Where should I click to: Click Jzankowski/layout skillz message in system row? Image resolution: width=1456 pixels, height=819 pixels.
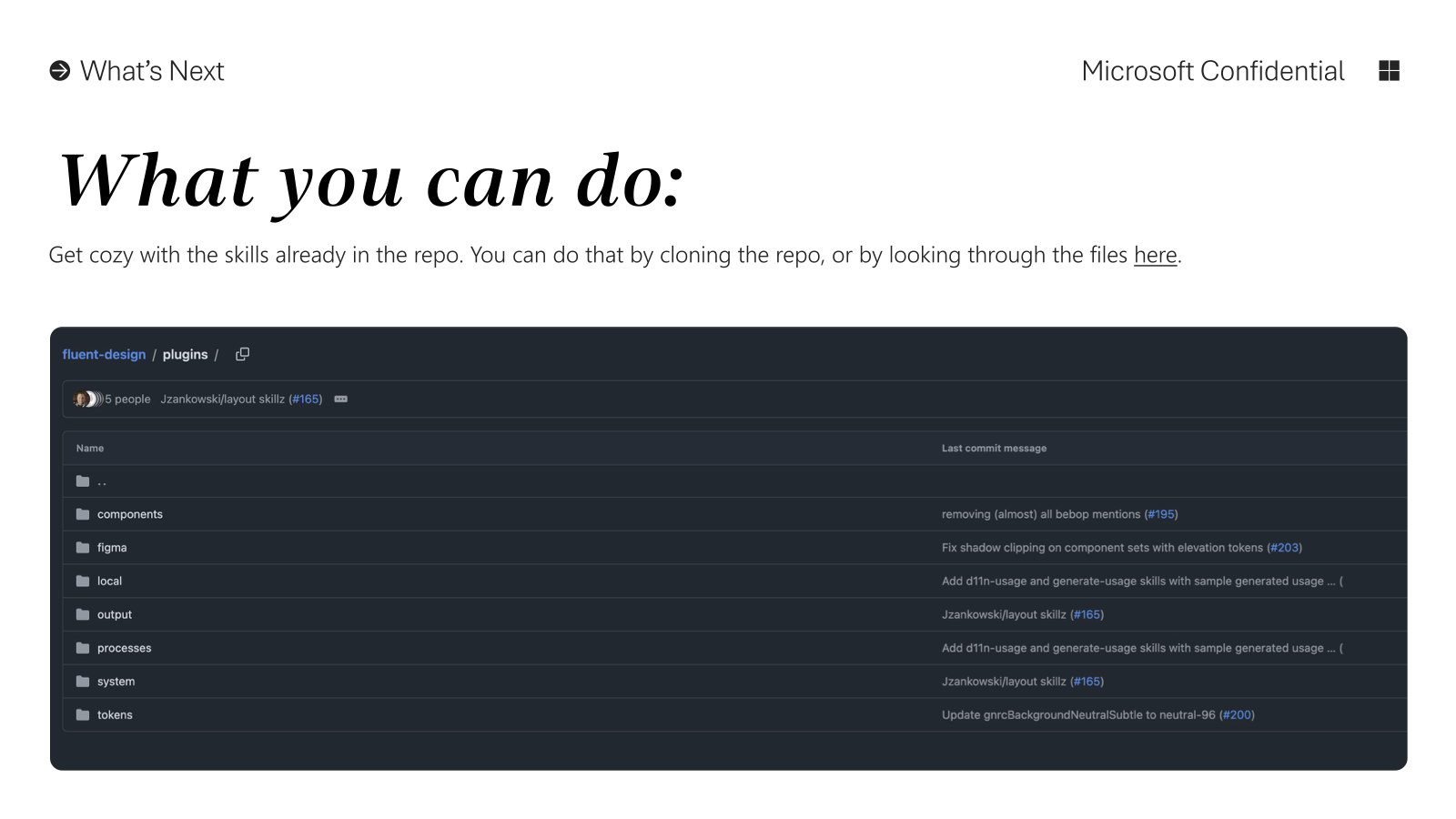[x=1004, y=682]
